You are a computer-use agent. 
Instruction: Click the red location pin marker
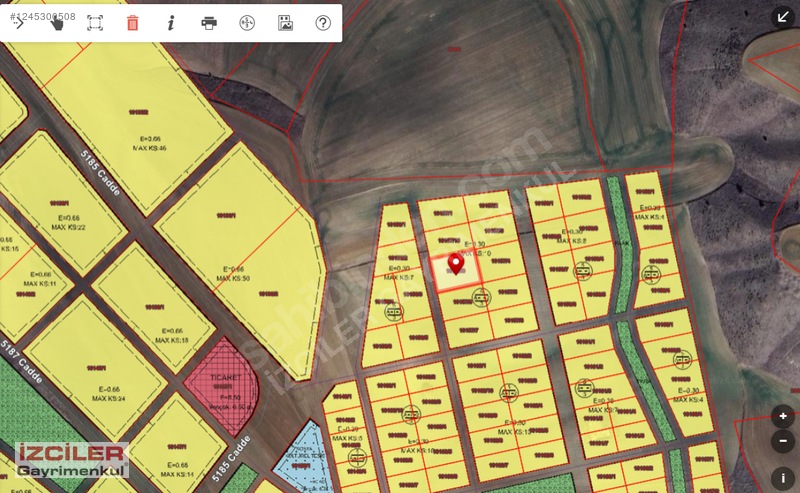coord(456,263)
